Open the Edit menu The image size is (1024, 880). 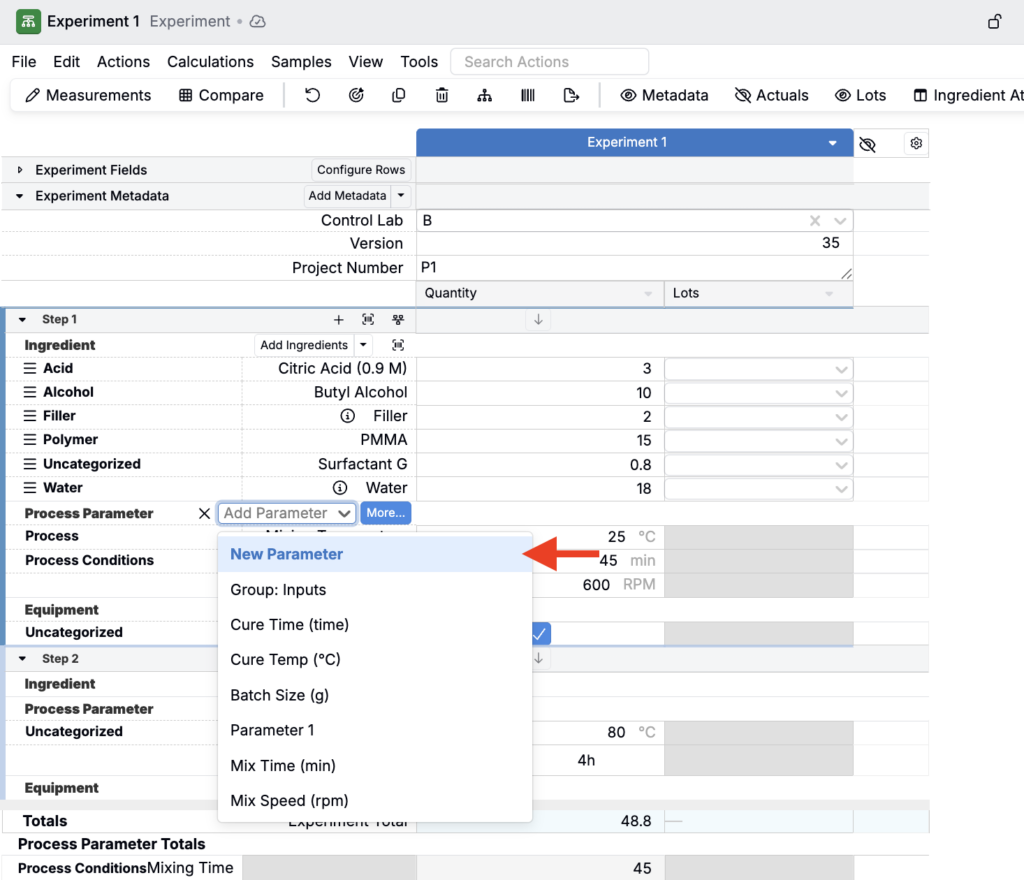point(66,62)
